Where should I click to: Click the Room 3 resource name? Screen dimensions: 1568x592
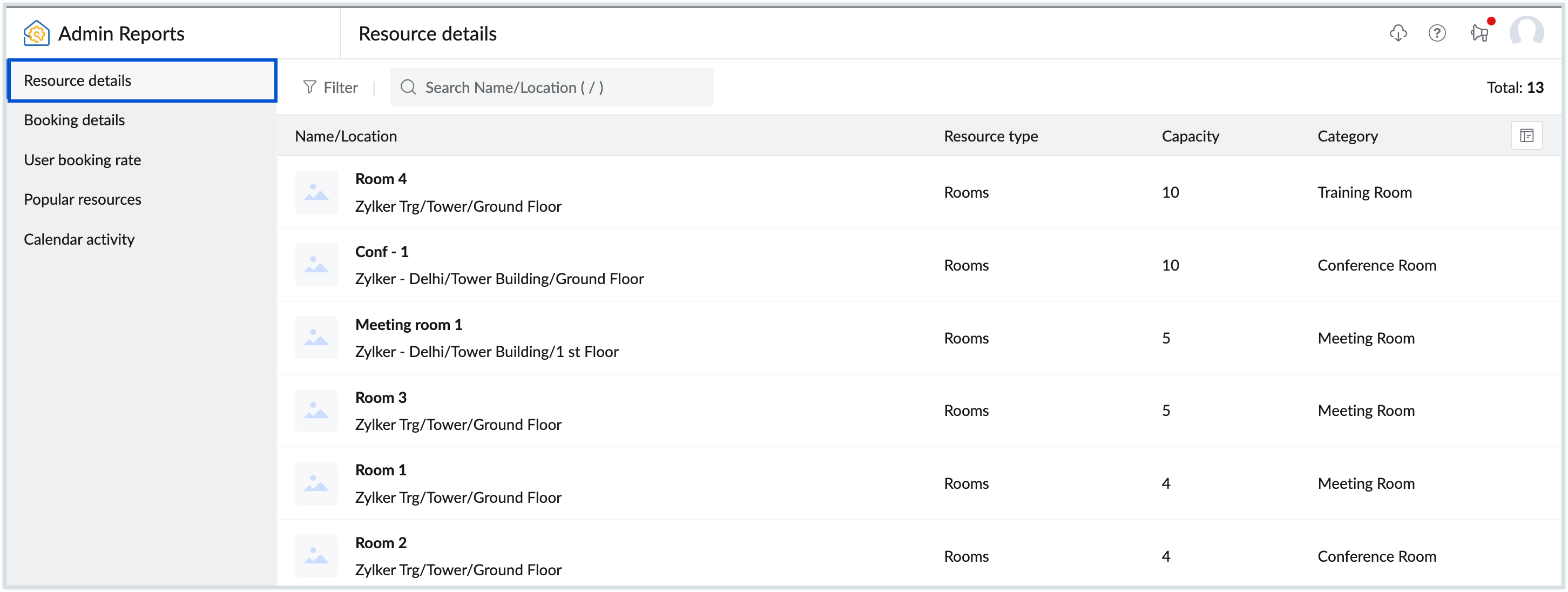(x=381, y=398)
